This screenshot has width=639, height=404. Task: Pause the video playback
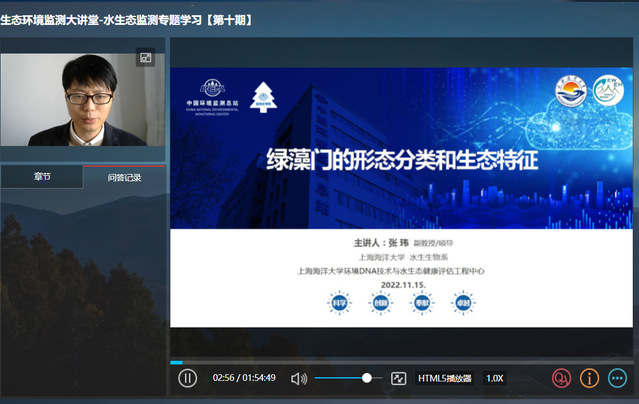coord(187,378)
